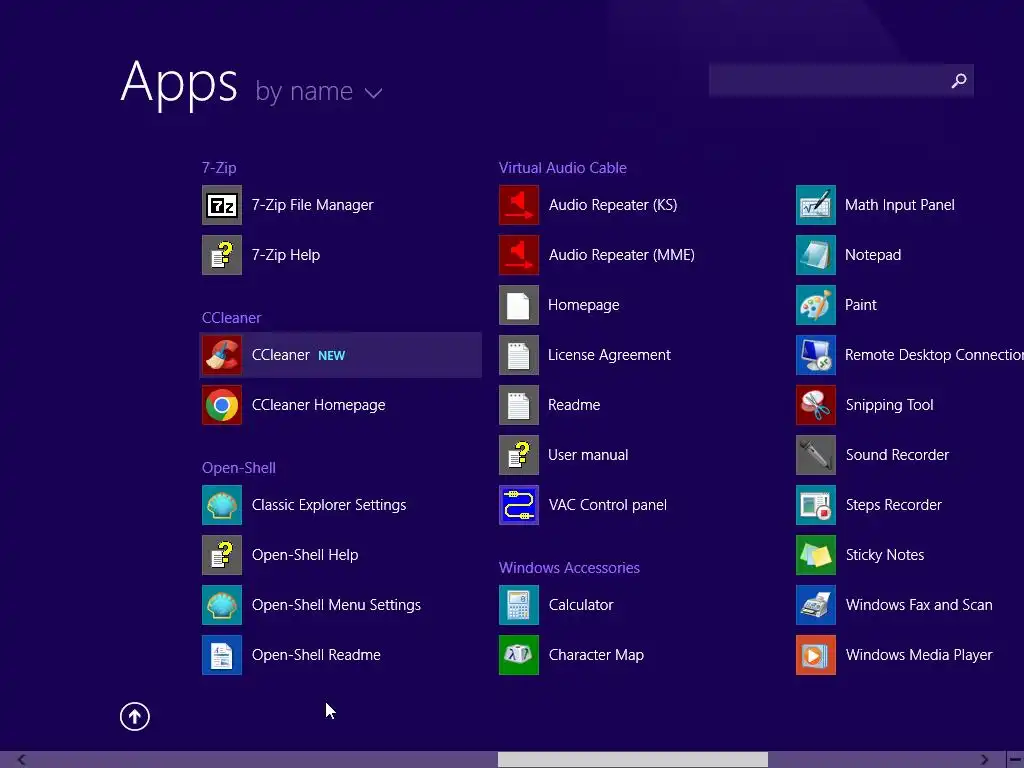Click the 'Character Map' label
Image resolution: width=1024 pixels, height=768 pixels.
pyautogui.click(x=596, y=655)
